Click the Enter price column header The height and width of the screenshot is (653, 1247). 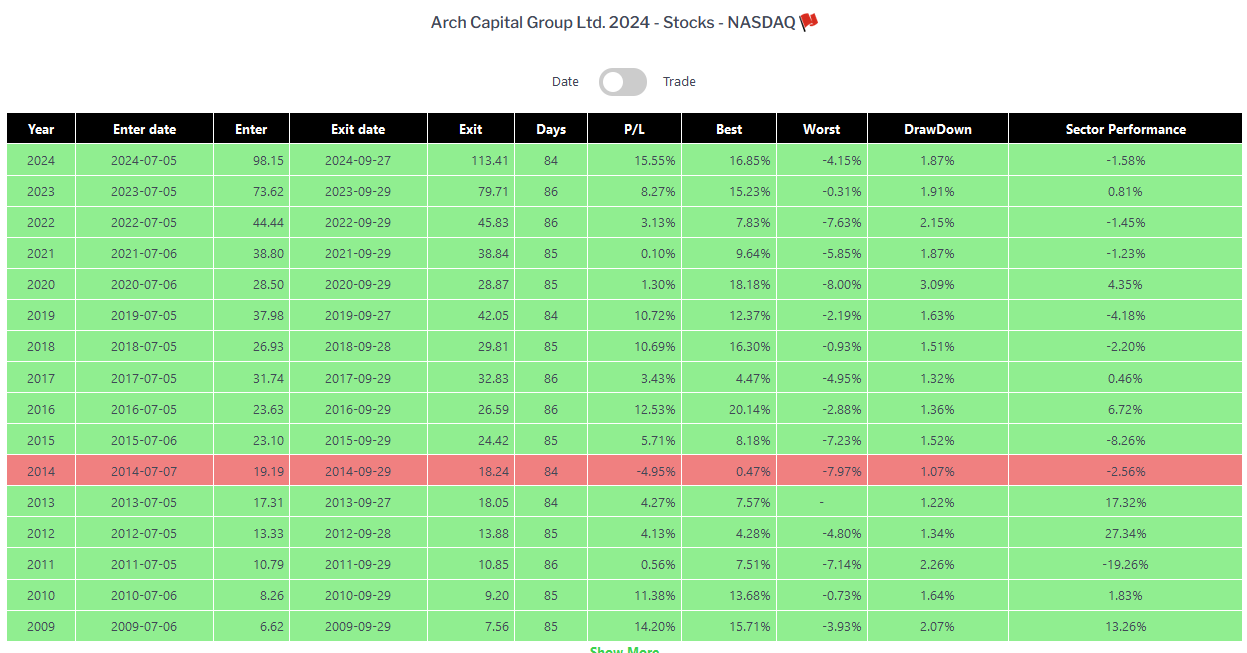coord(251,129)
